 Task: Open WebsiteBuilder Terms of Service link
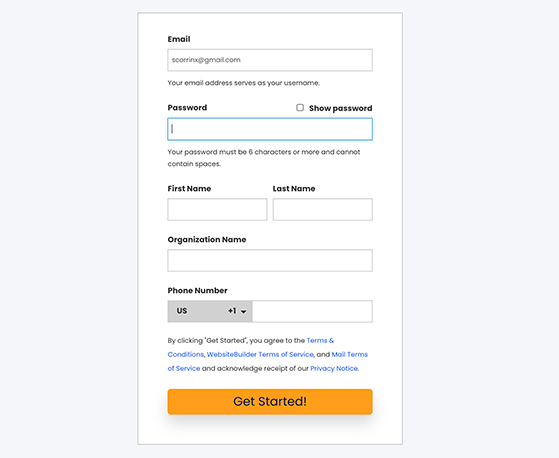260,355
